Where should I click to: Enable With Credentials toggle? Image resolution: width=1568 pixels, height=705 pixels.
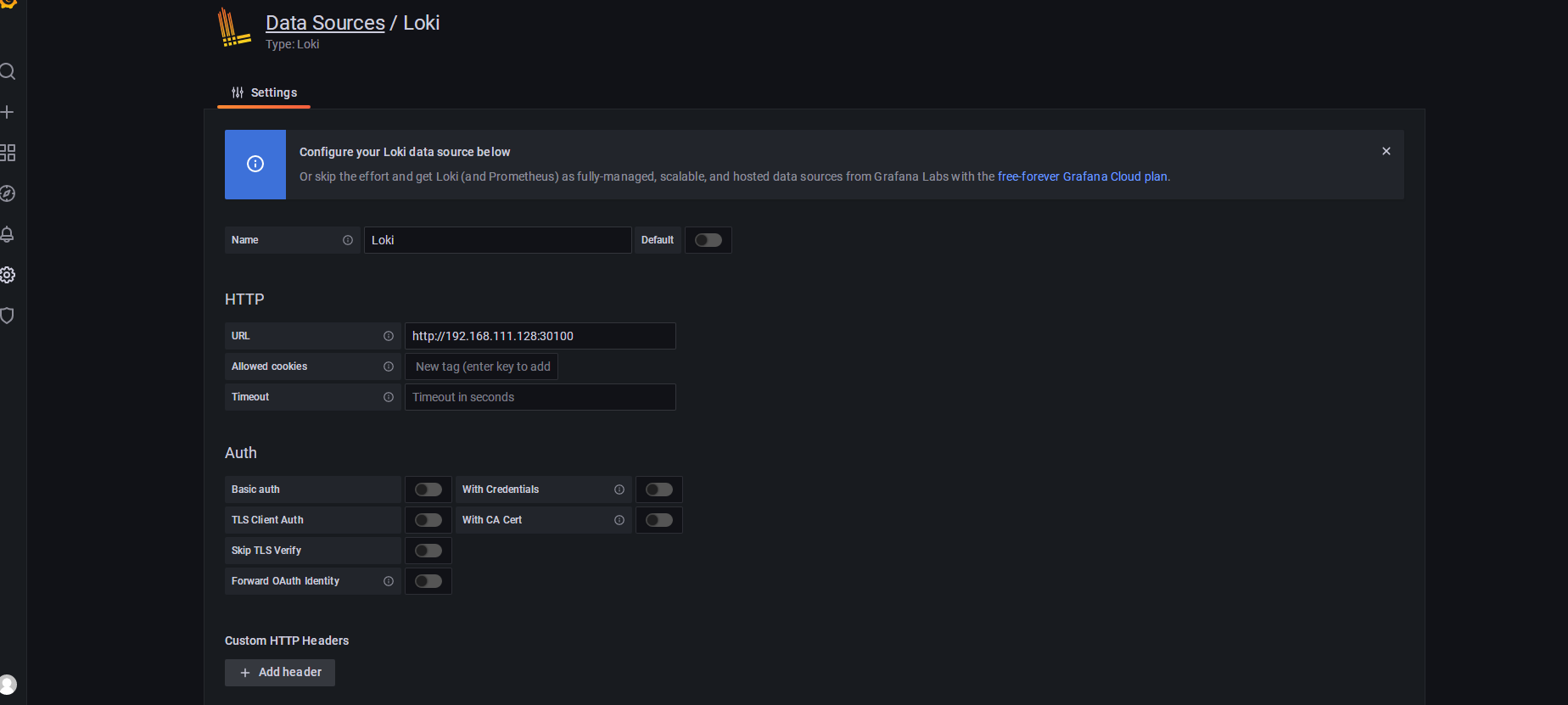point(659,490)
